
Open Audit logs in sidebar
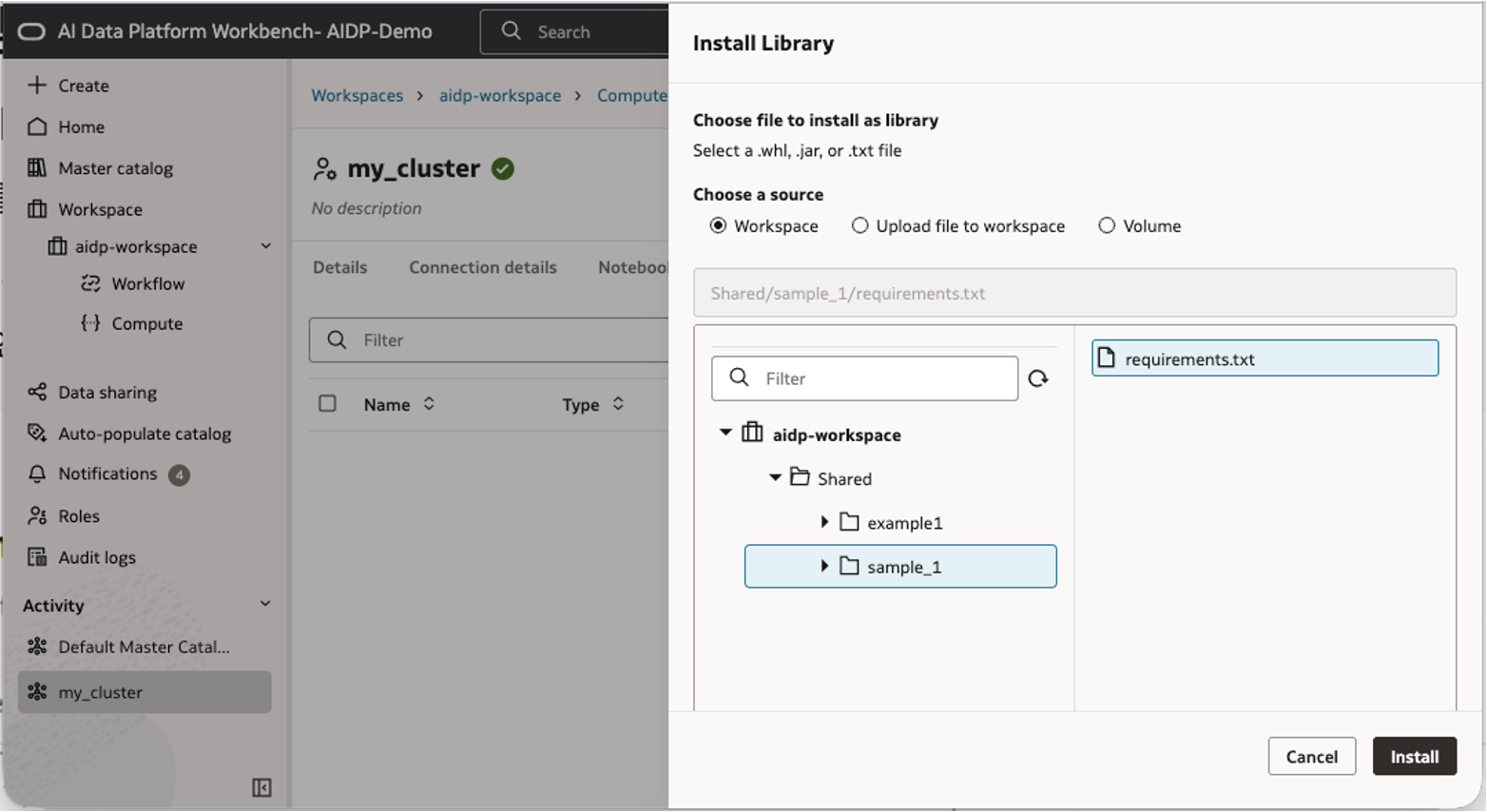(x=96, y=557)
